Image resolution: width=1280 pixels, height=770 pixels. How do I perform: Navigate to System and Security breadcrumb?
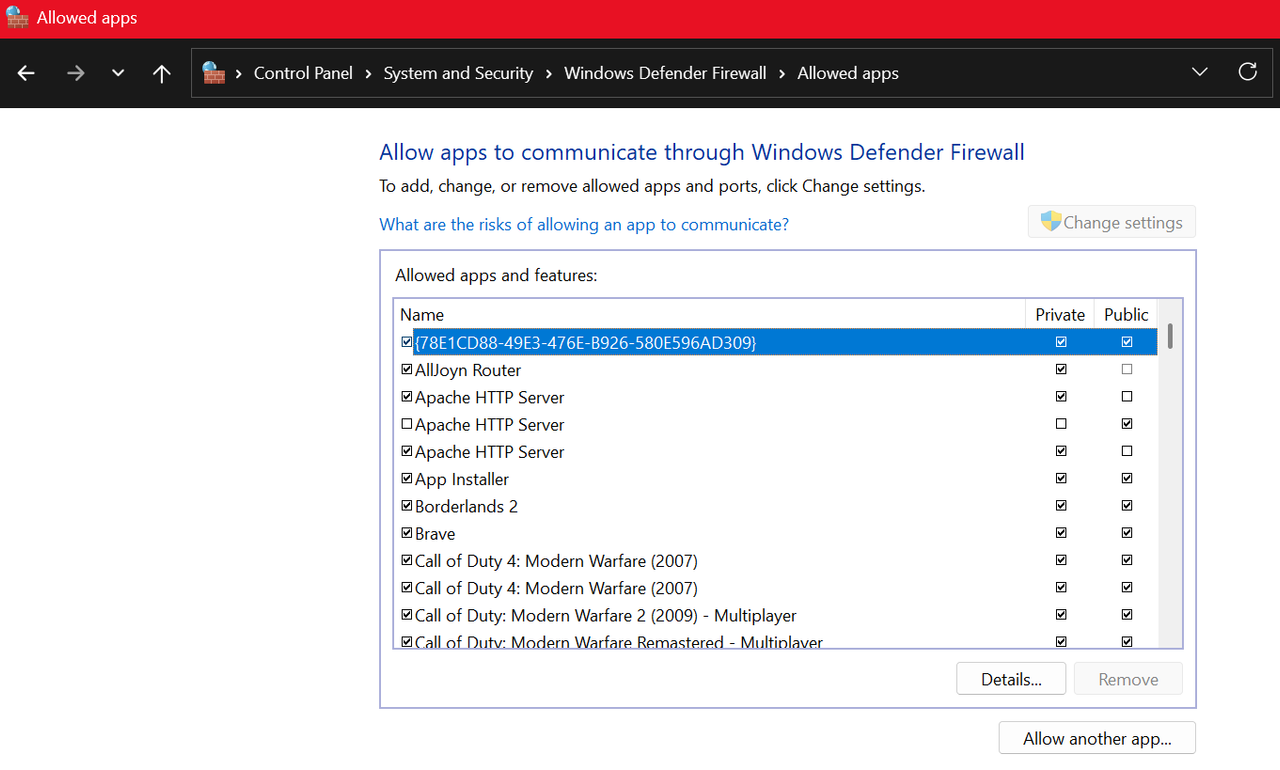458,73
